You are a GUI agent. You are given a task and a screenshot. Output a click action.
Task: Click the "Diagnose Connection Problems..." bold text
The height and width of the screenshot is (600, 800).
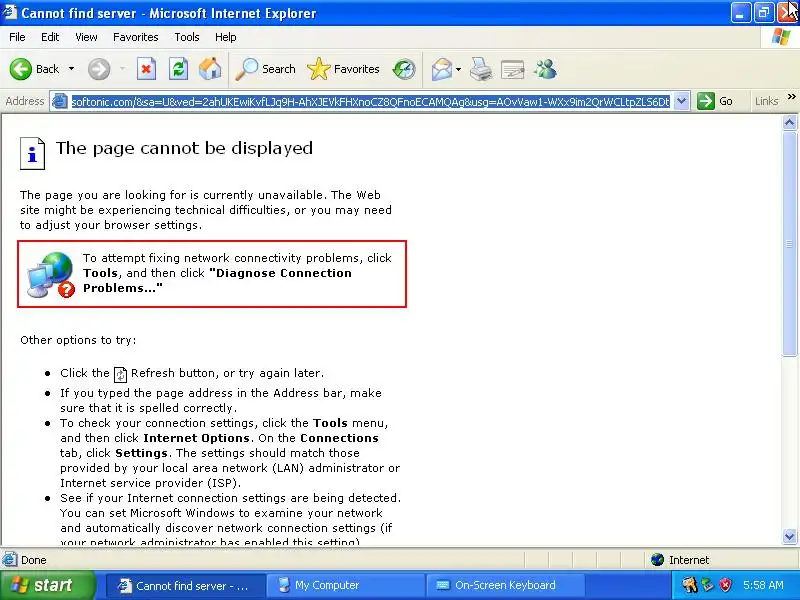(x=217, y=281)
